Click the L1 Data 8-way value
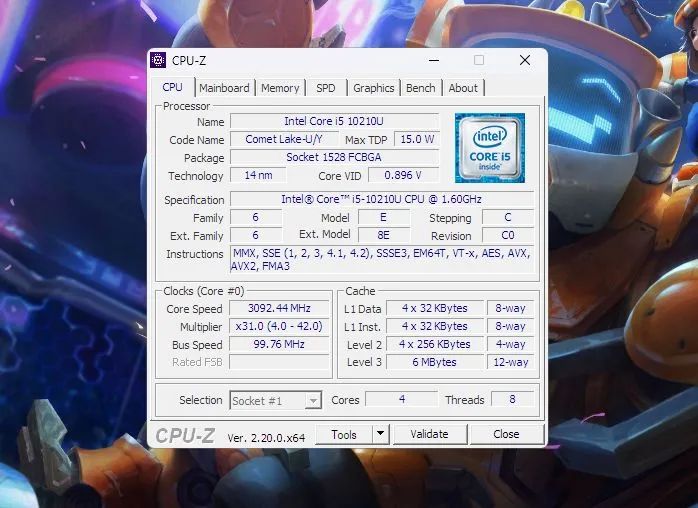 pos(510,308)
